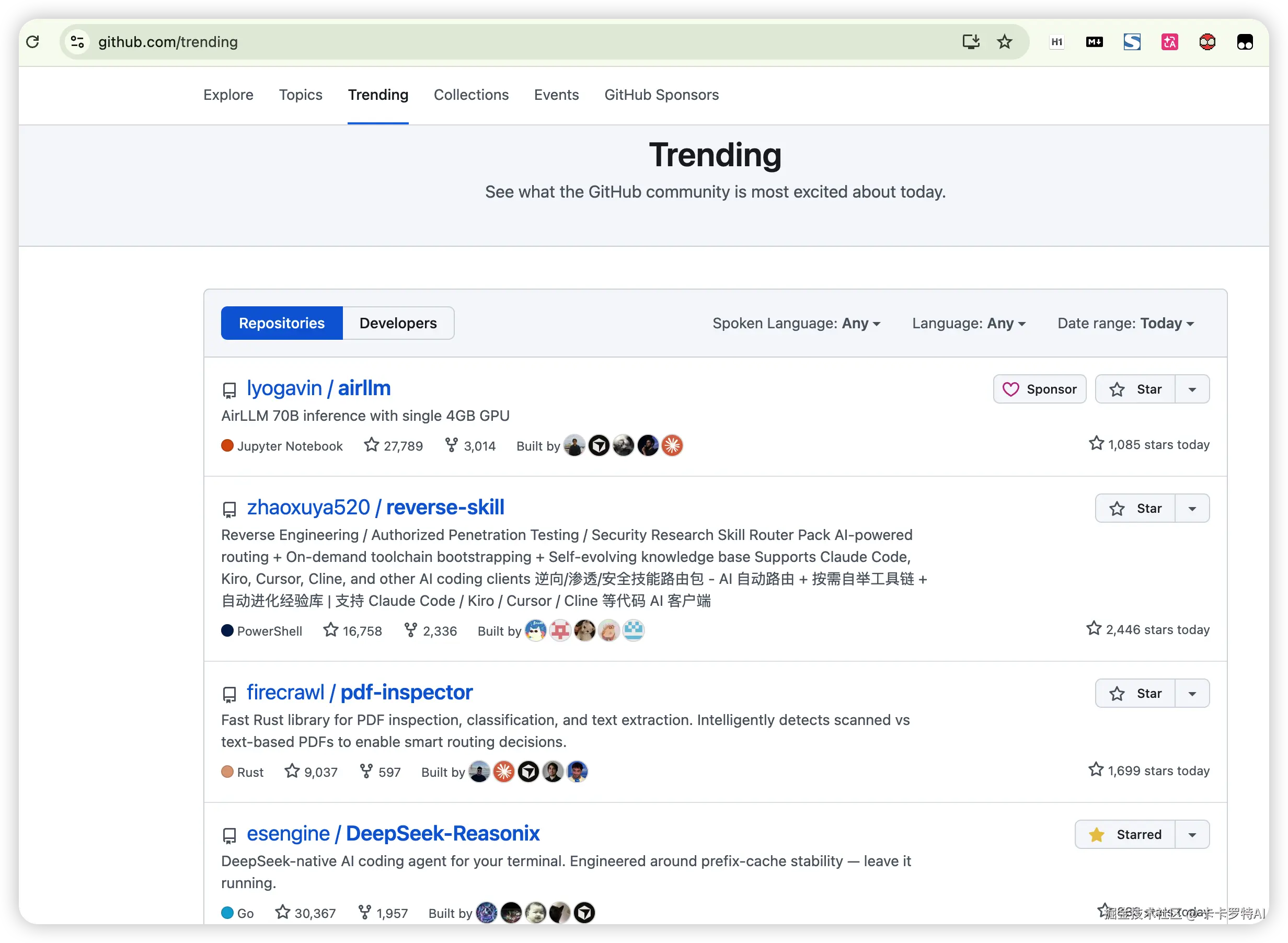This screenshot has width=1288, height=943.
Task: Star the firecrawl / pdf-inspector repository
Action: coord(1135,693)
